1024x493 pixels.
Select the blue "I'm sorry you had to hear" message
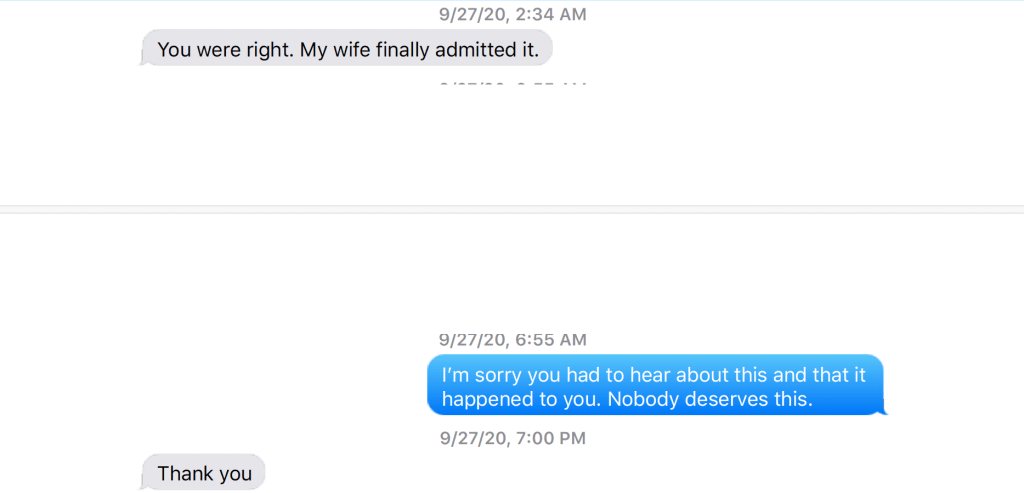(x=656, y=385)
